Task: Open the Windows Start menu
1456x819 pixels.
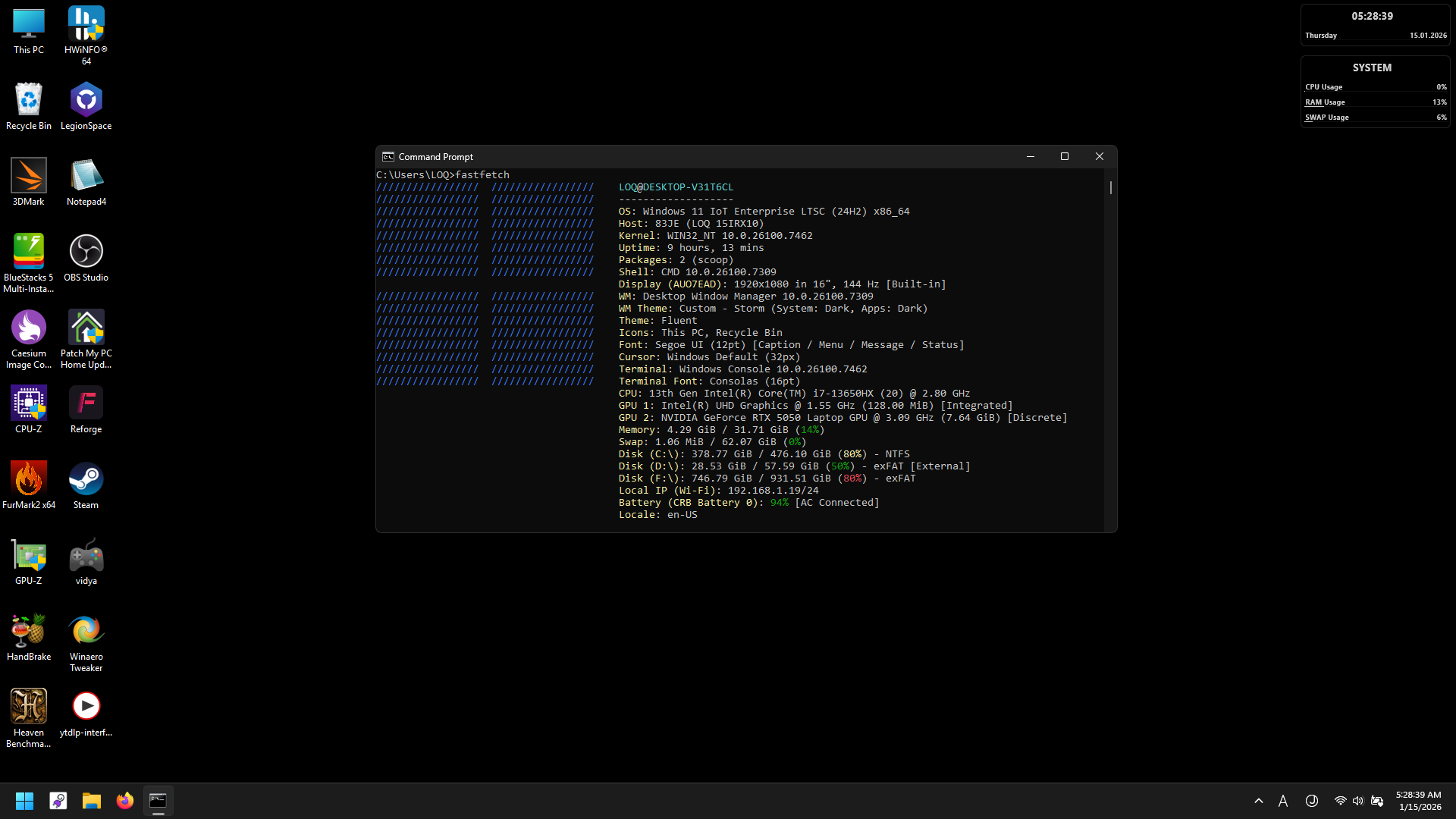Action: [x=24, y=801]
